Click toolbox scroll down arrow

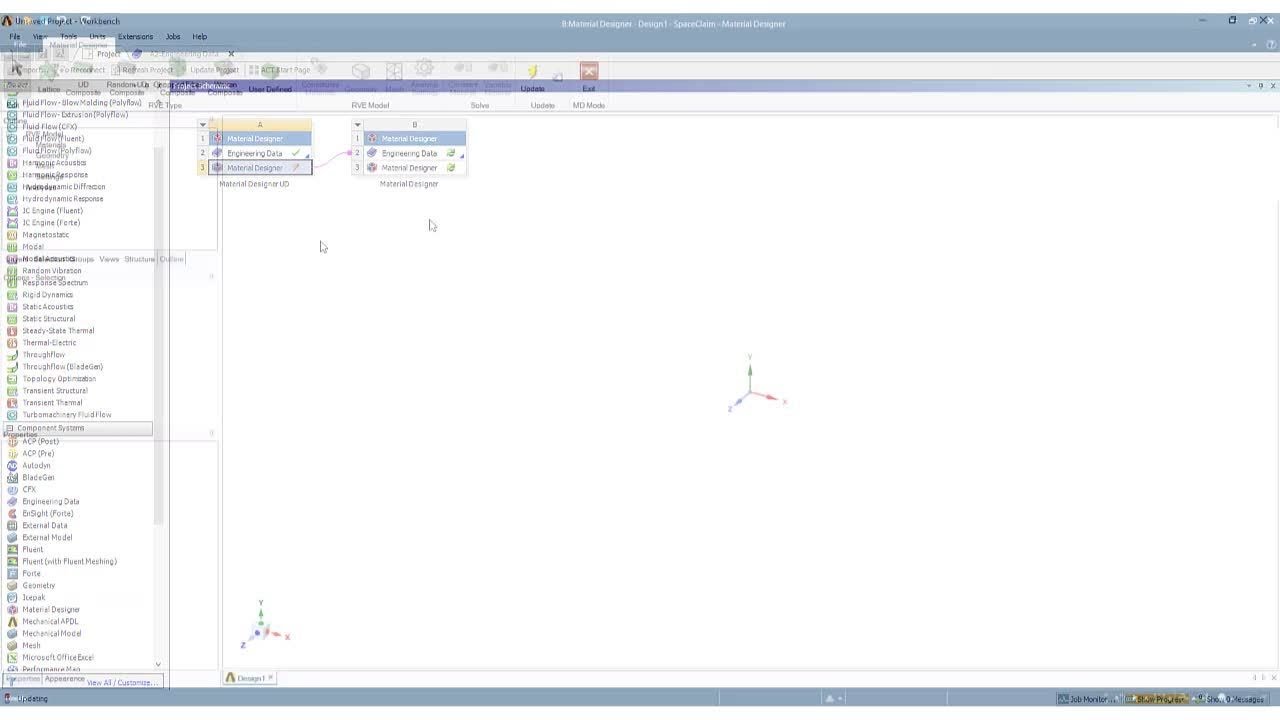pyautogui.click(x=157, y=664)
